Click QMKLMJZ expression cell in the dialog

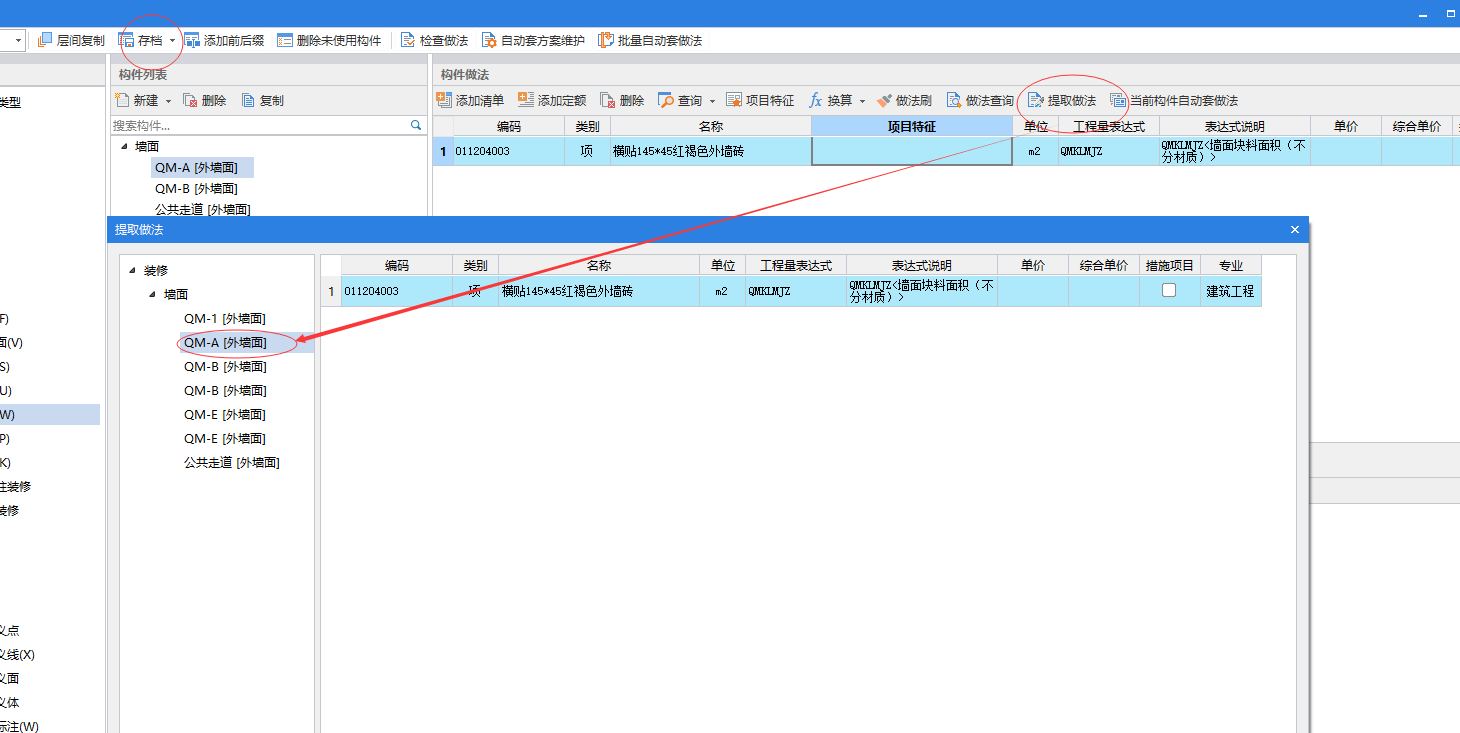(796, 291)
